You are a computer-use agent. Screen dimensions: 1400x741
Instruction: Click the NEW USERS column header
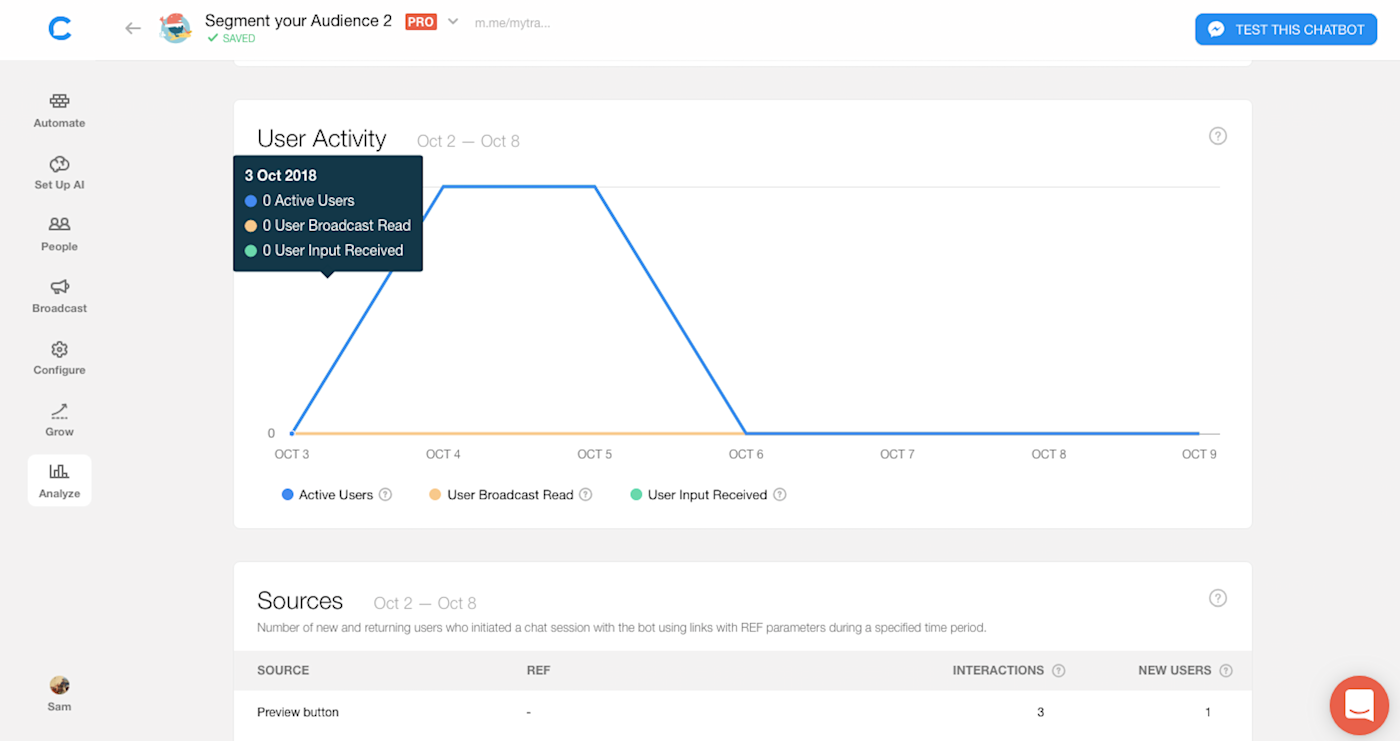(x=1175, y=670)
